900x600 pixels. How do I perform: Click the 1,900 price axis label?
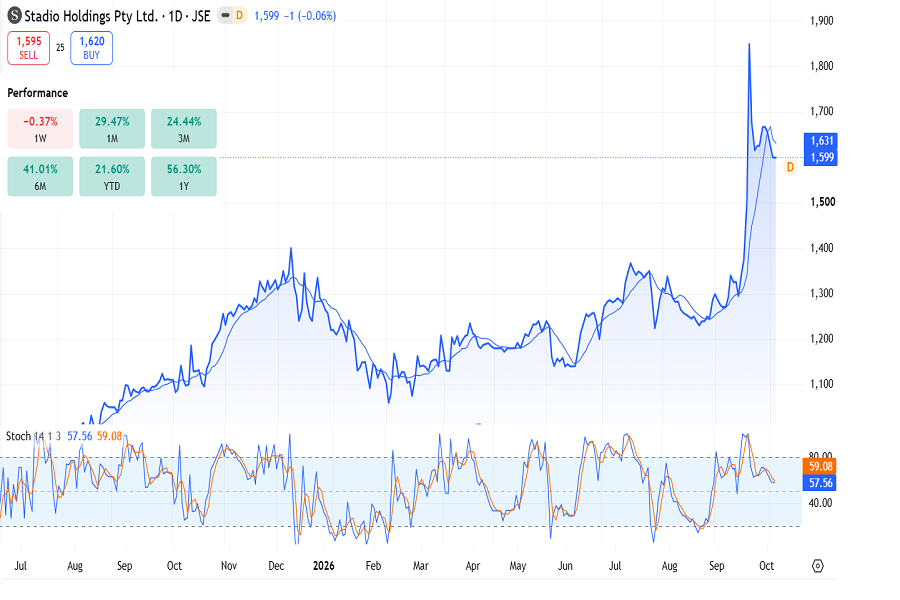[821, 21]
